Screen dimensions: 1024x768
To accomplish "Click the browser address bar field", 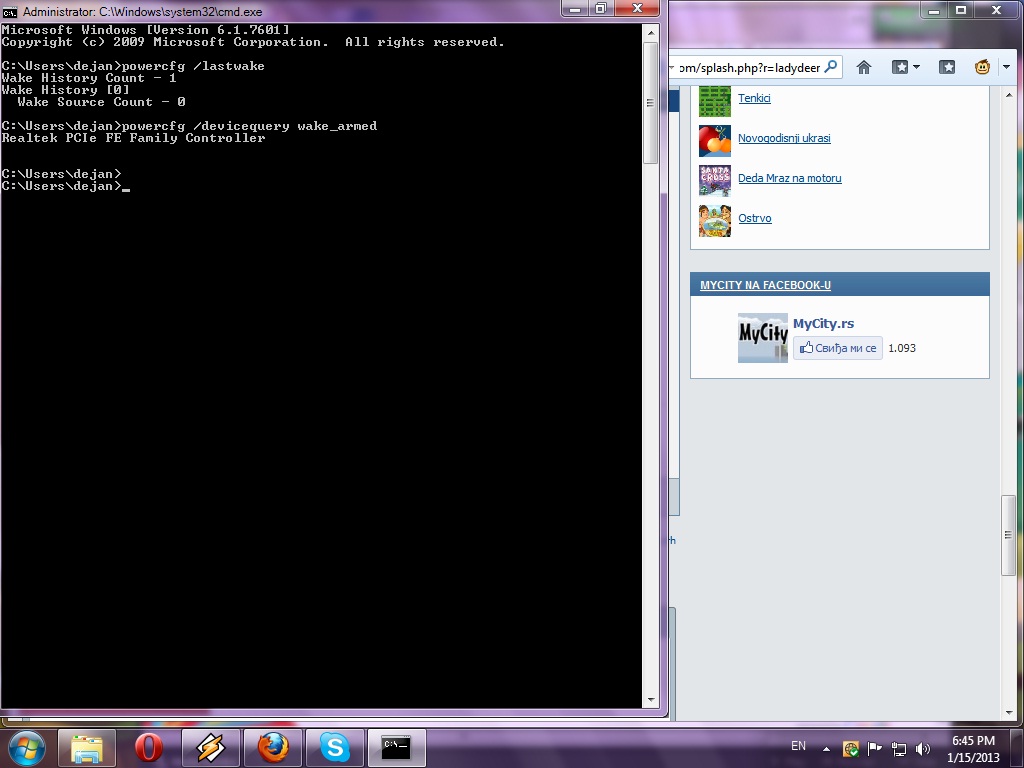I will tap(755, 67).
